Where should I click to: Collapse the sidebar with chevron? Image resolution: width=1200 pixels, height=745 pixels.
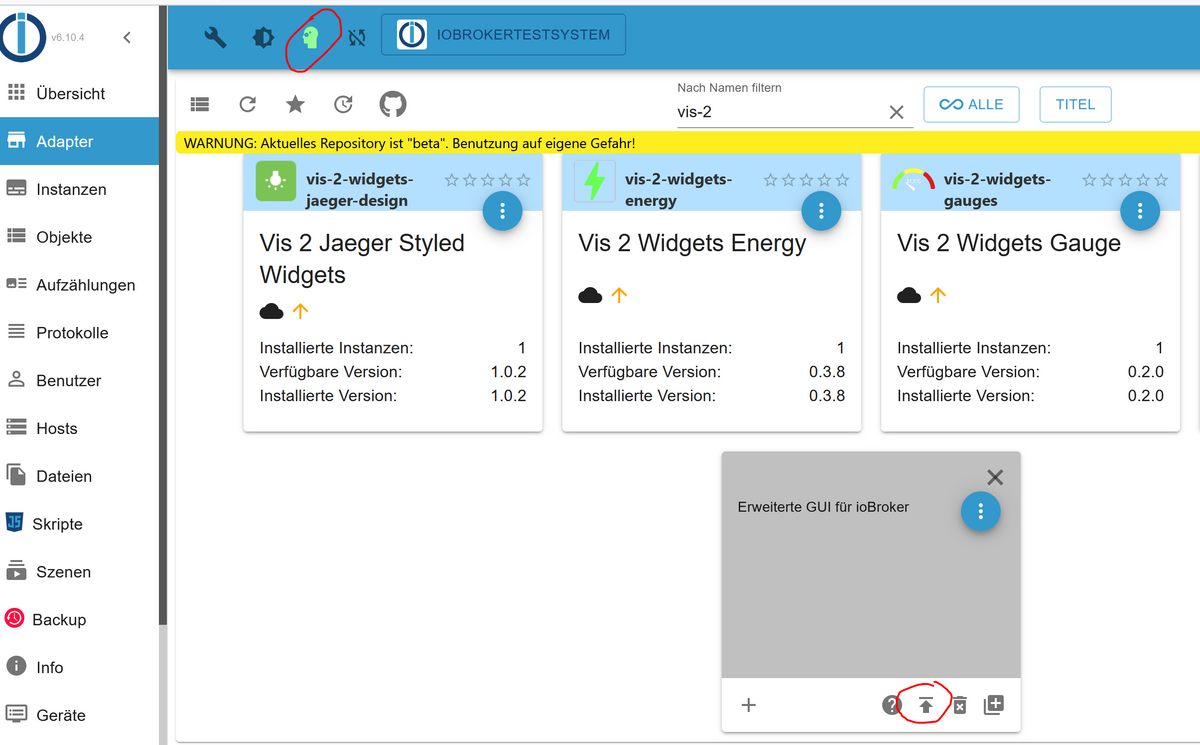(x=127, y=38)
